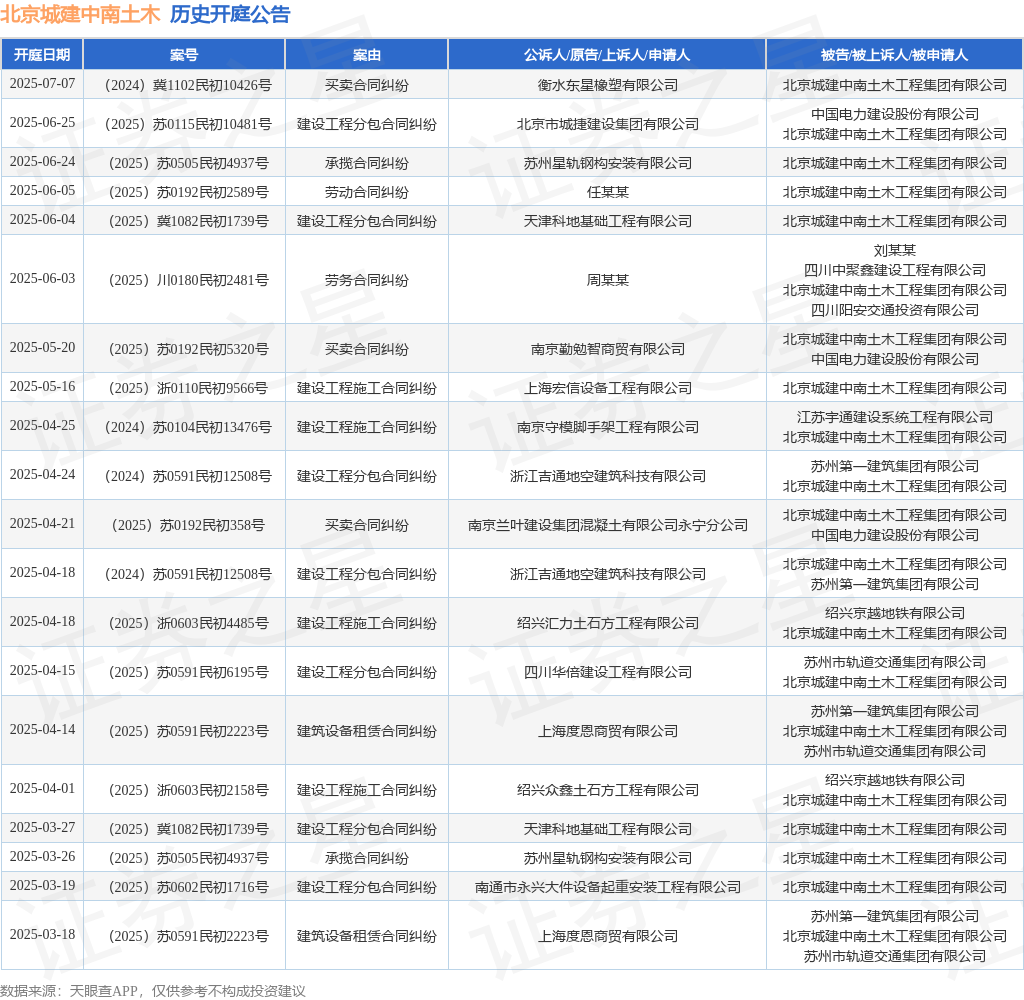Click cause 劳务合同纠纷
The height and width of the screenshot is (1000, 1024).
click(x=366, y=280)
